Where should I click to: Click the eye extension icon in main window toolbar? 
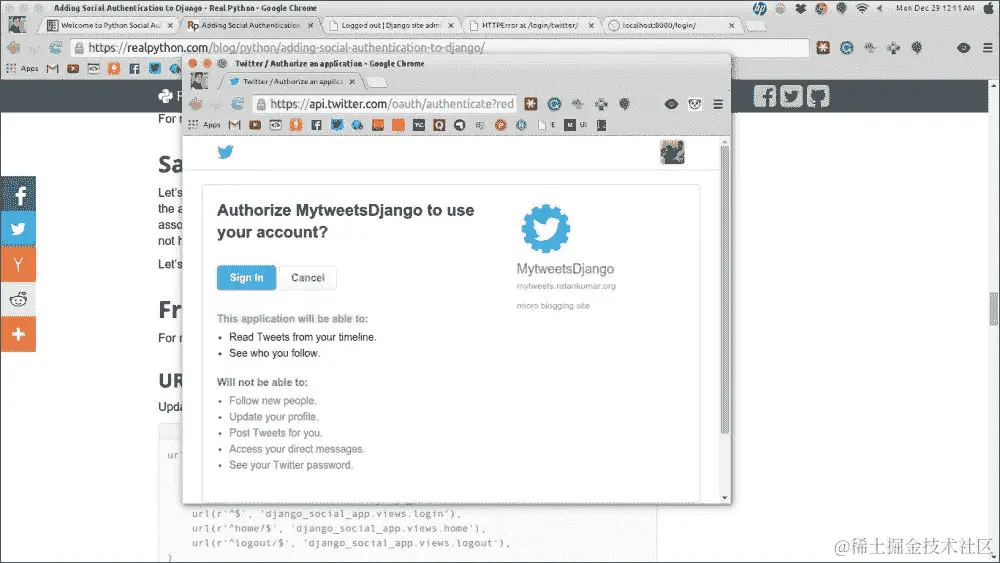963,48
